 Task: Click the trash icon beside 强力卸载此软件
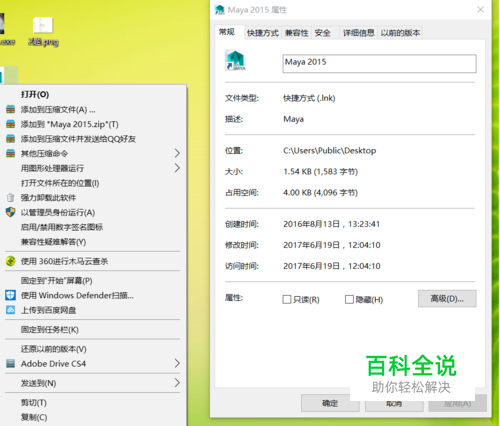click(11, 198)
